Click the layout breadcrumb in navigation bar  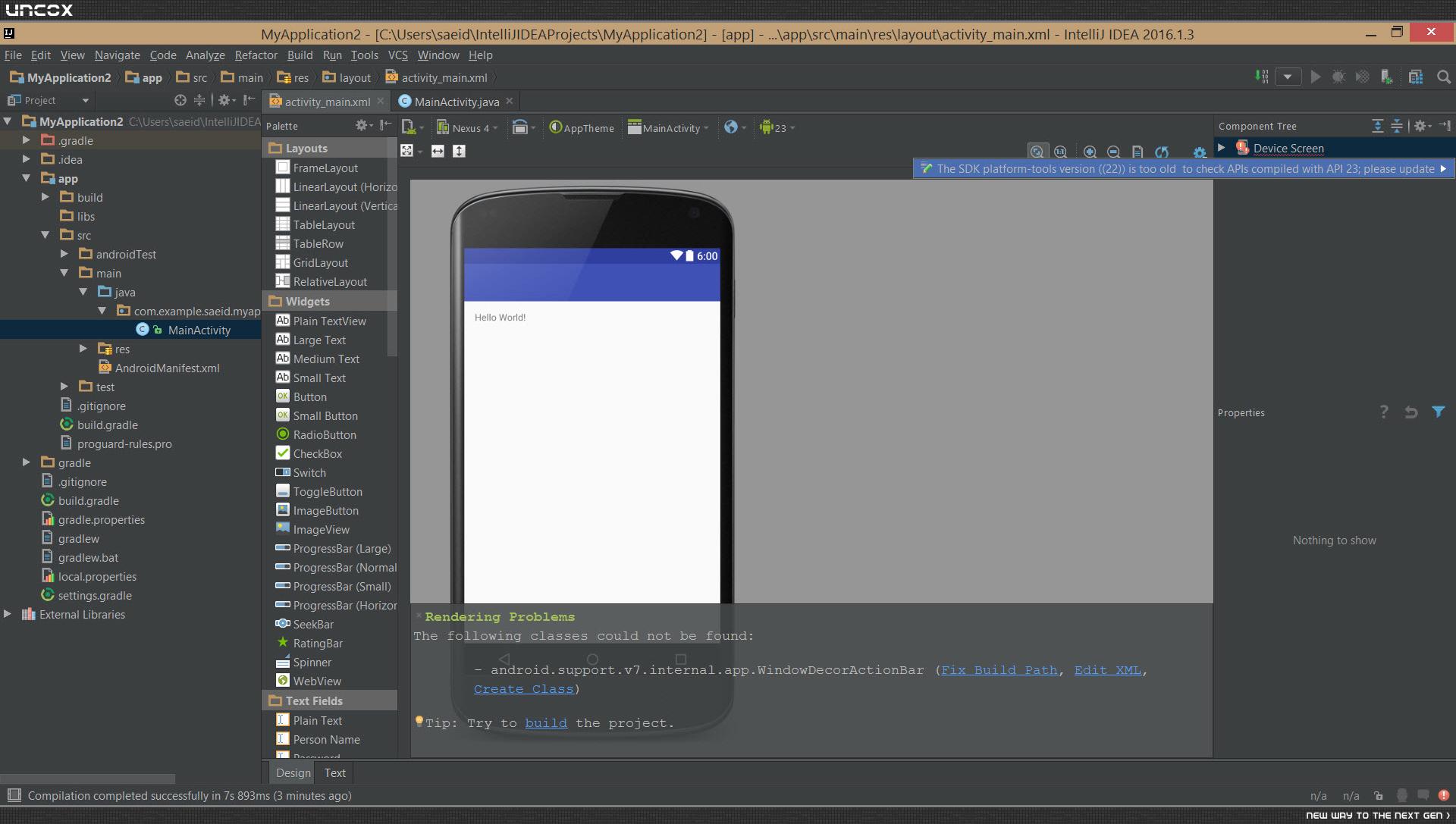click(x=347, y=77)
